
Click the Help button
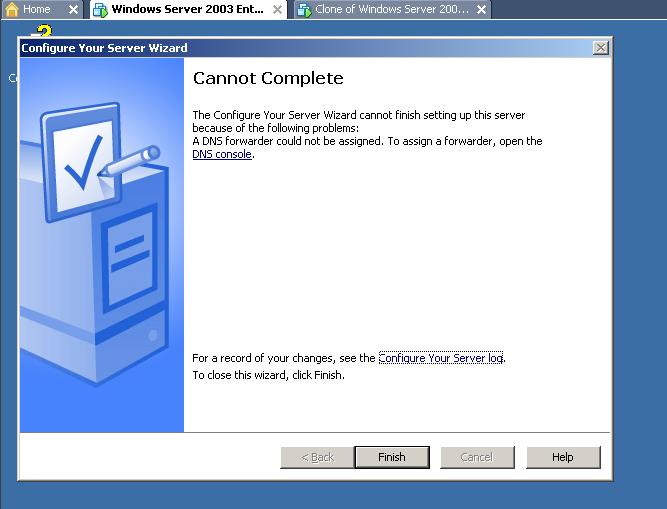(563, 457)
